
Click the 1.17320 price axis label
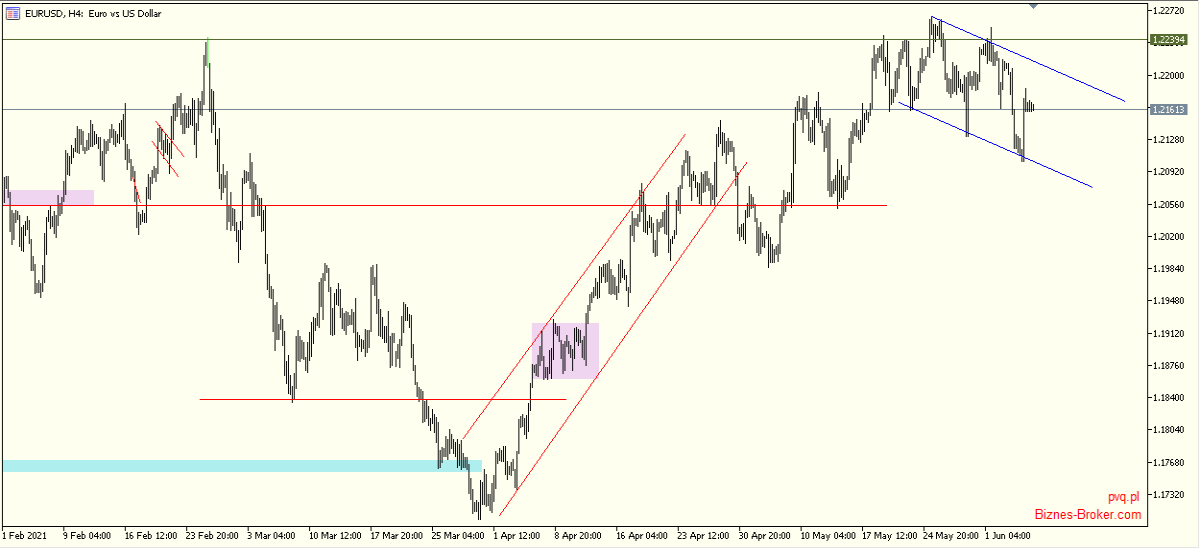click(x=1169, y=495)
